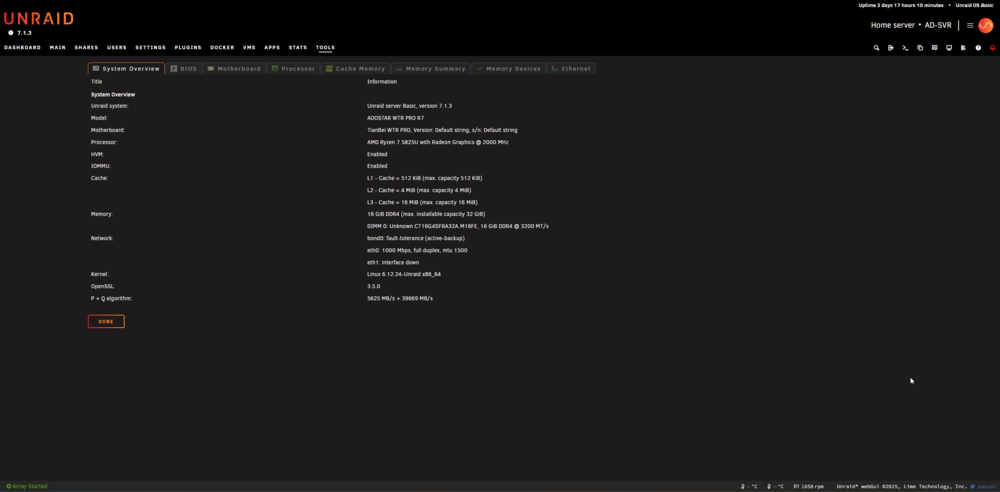The image size is (1000, 492).
Task: Click the TianBei WTR PRO motherboard value
Action: (x=442, y=130)
